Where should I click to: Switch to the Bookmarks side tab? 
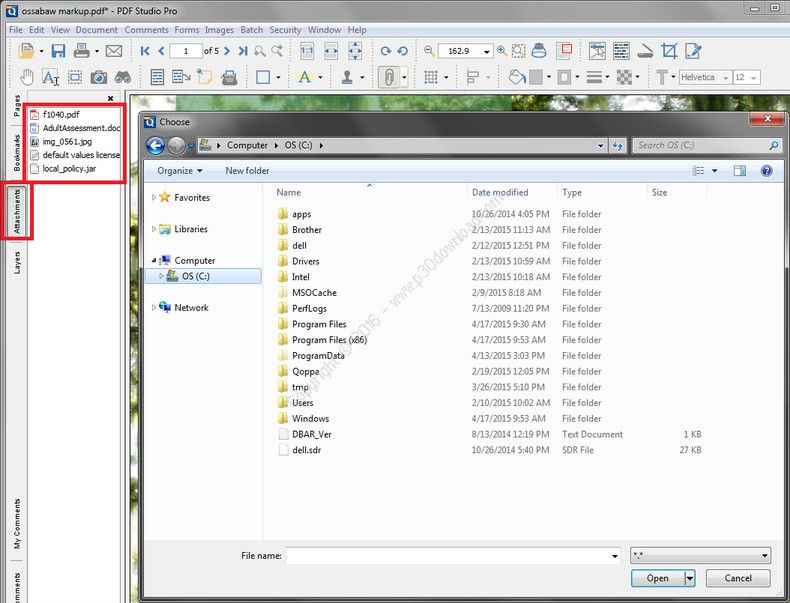pyautogui.click(x=17, y=153)
